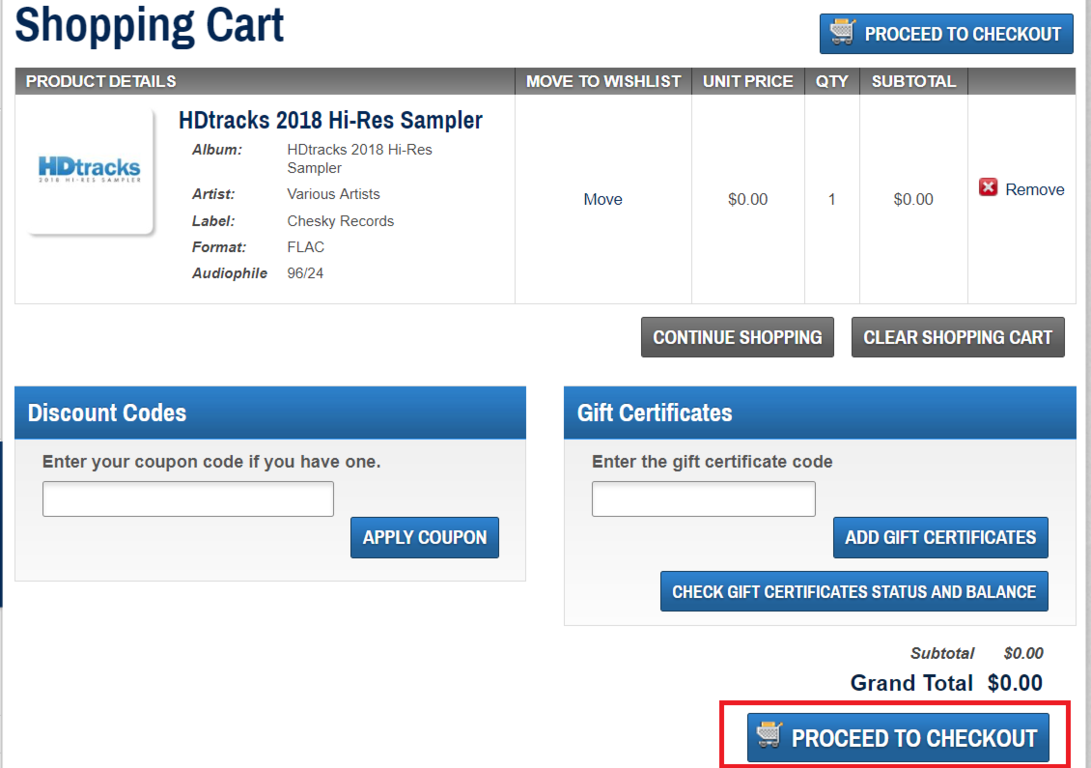Click the HDtracks album cover thumbnail
The image size is (1091, 768).
(90, 170)
